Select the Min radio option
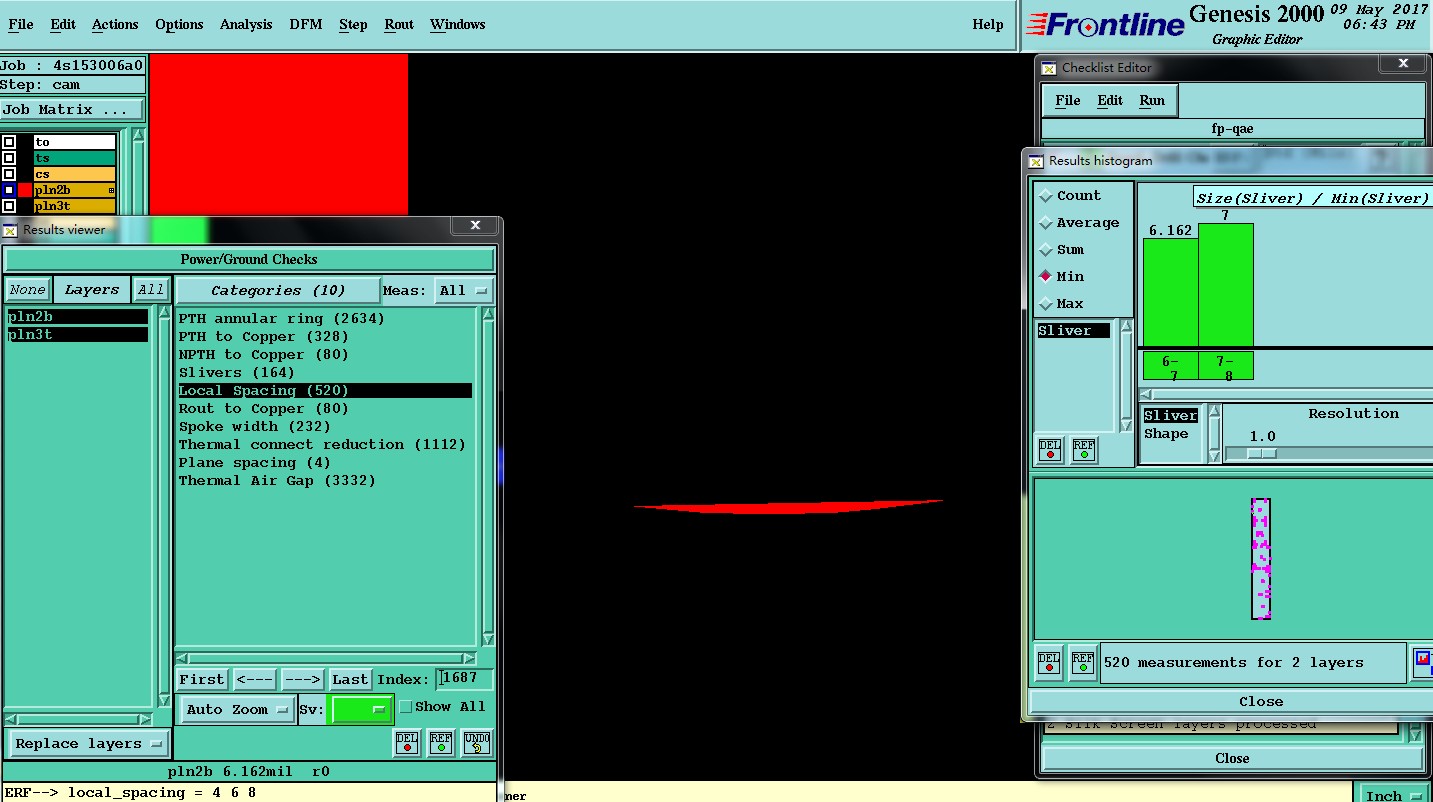The image size is (1433, 802). coord(1046,277)
